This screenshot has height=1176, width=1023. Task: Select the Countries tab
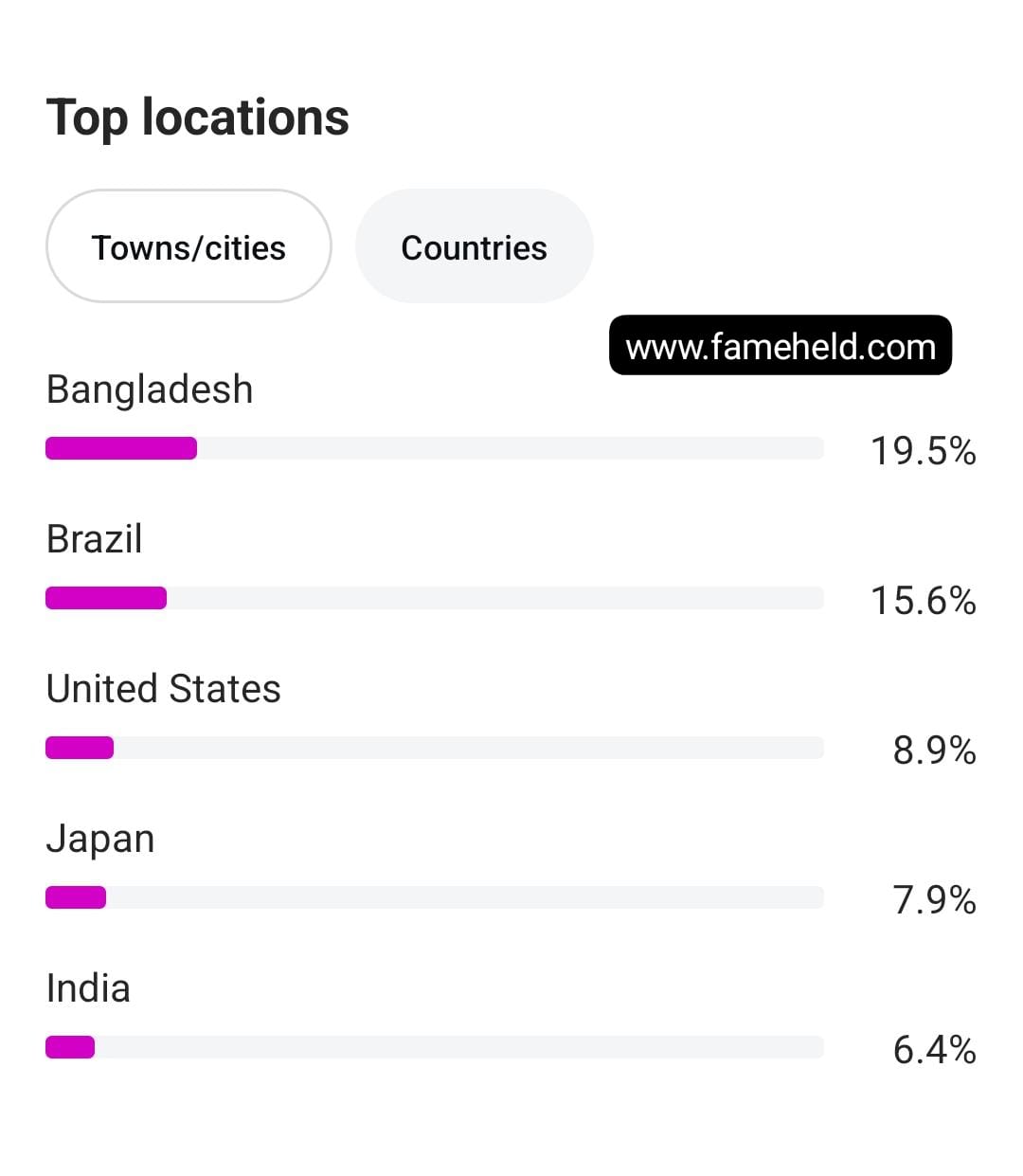[474, 246]
